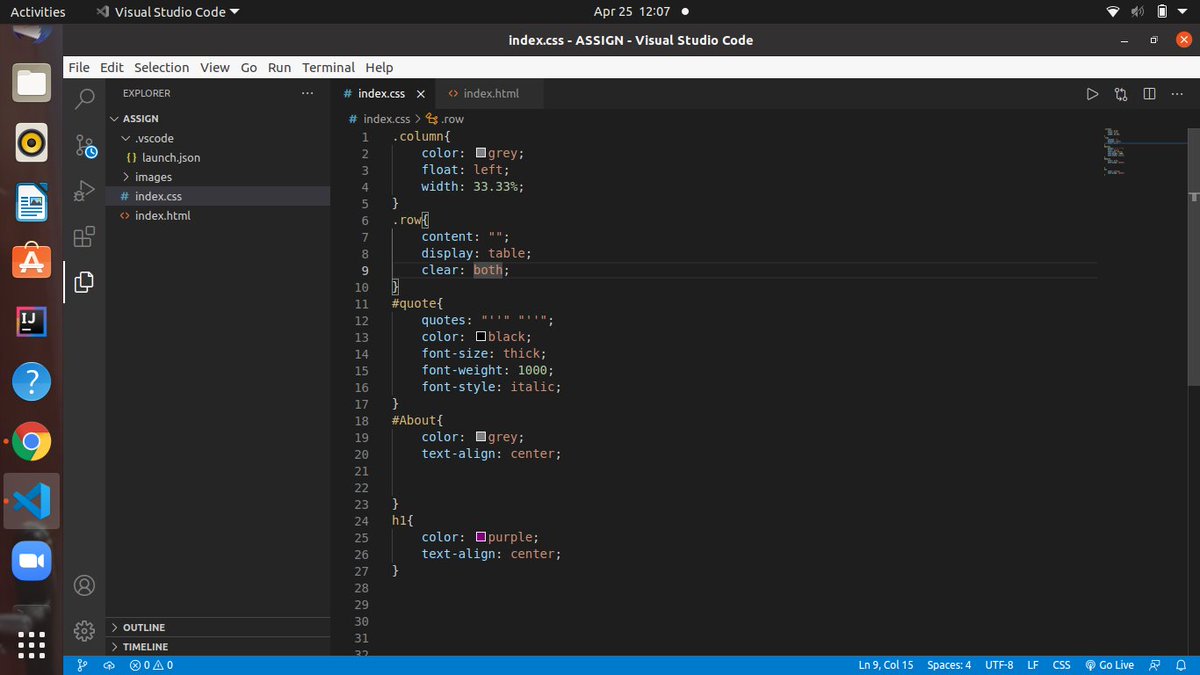Screen dimensions: 1200x675
Task: Select index.html in the explorer tree
Action: point(218,215)
